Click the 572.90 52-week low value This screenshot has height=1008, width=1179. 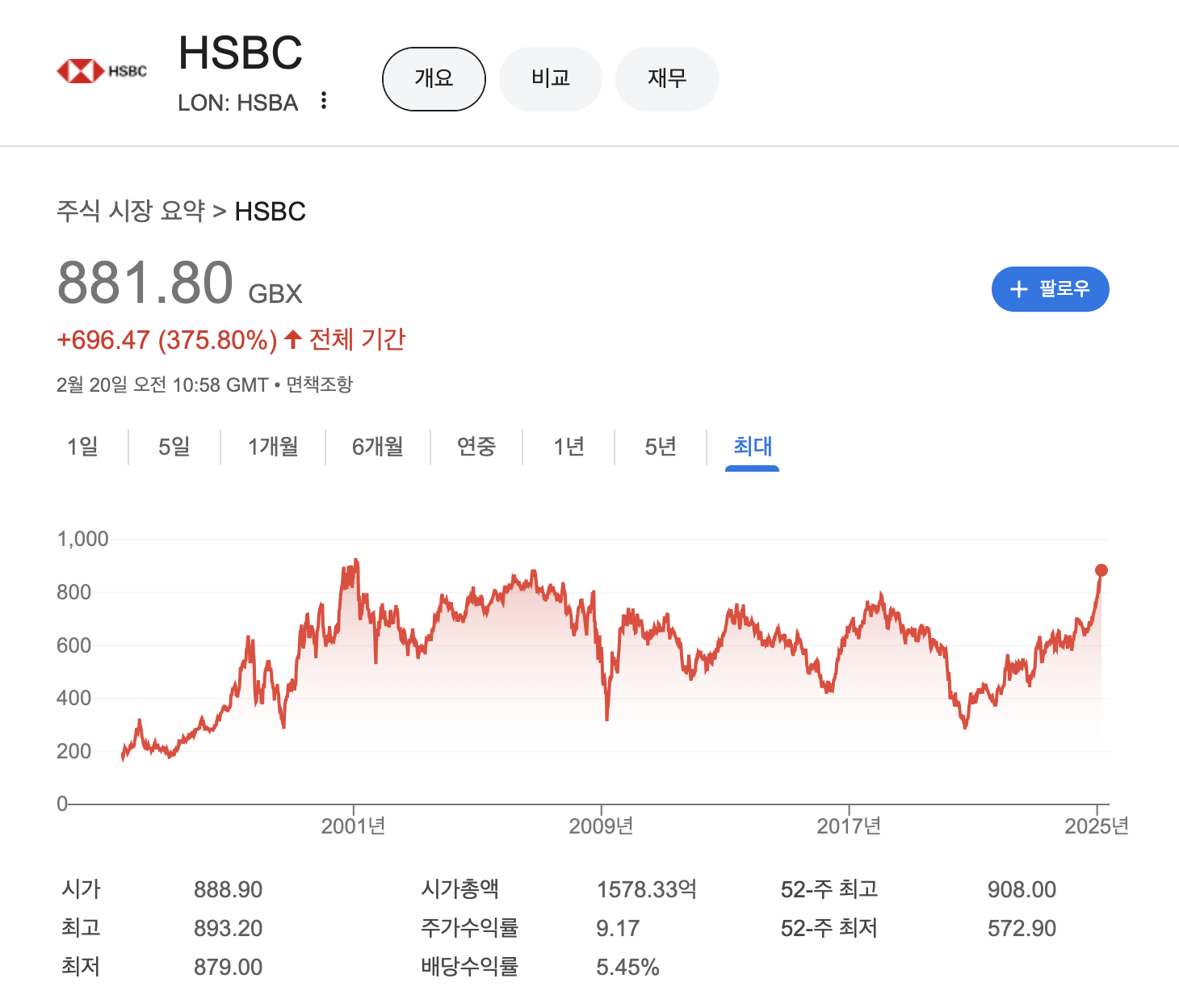pyautogui.click(x=1022, y=928)
